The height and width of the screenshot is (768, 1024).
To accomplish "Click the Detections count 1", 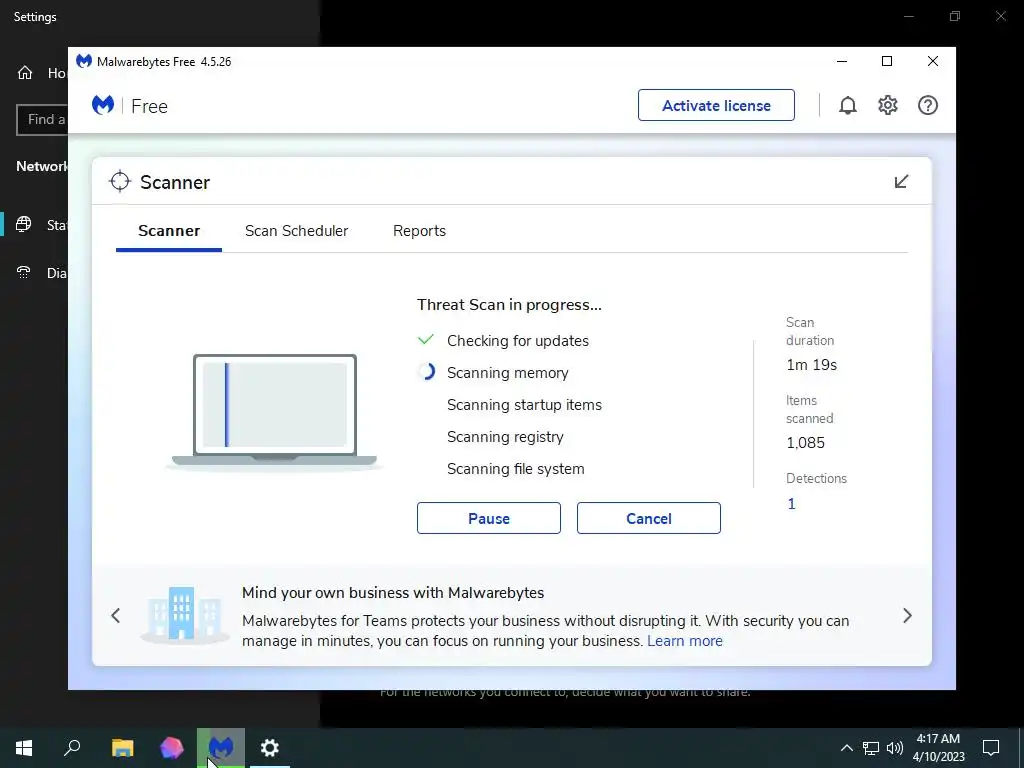I will click(792, 504).
